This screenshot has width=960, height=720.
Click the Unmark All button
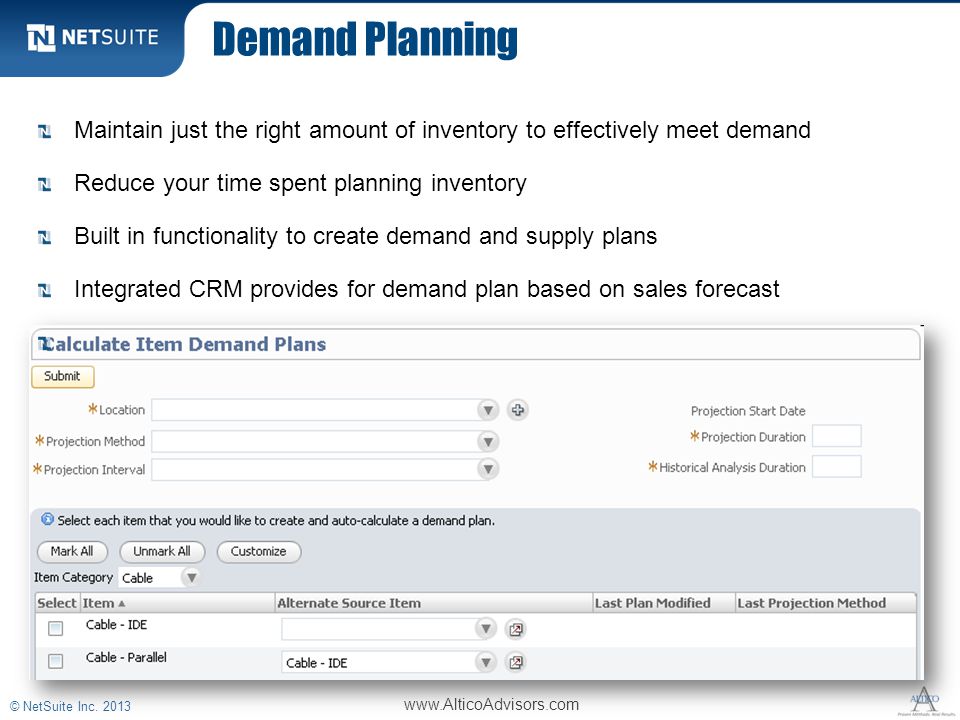pos(162,552)
